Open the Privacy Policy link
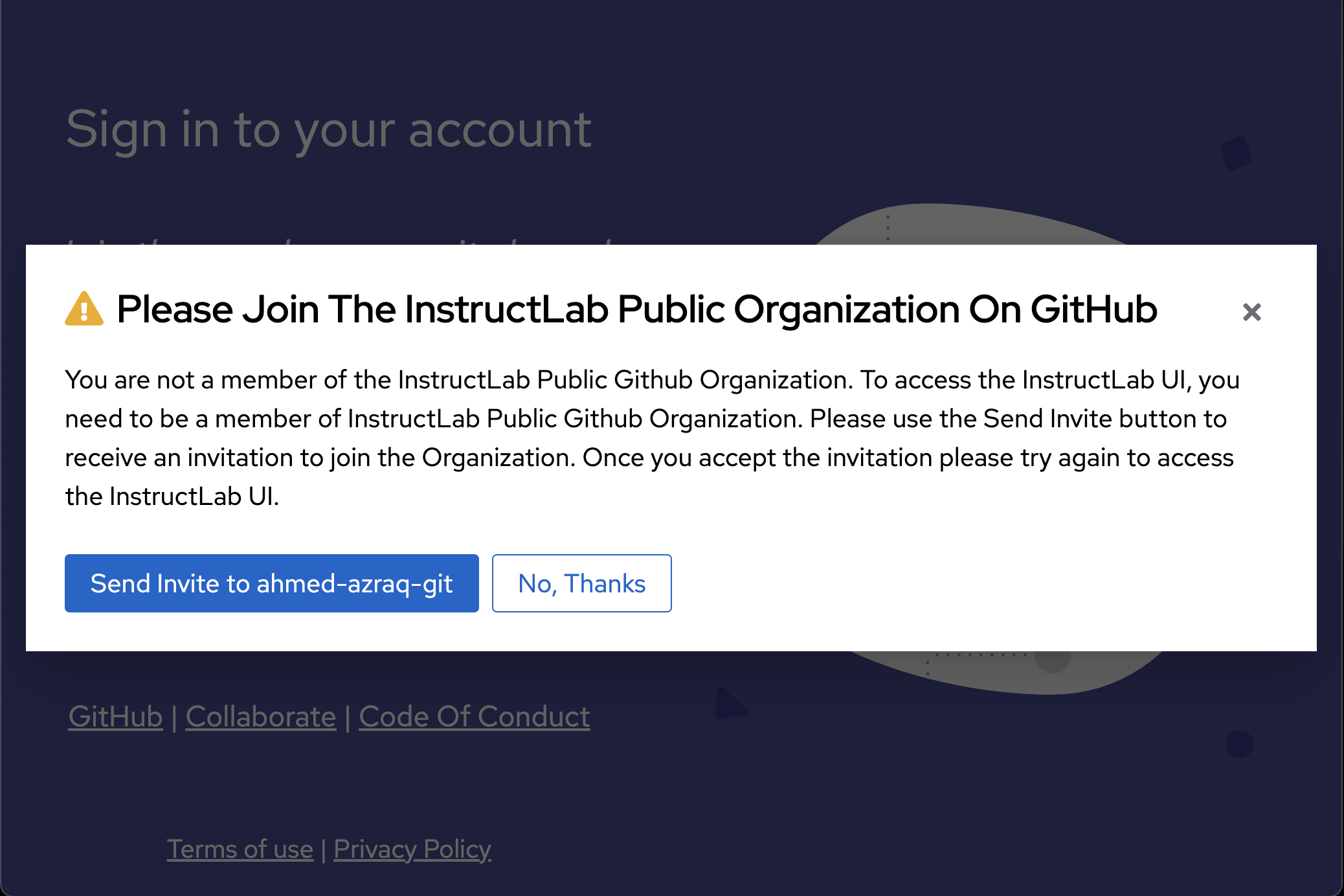 tap(412, 849)
